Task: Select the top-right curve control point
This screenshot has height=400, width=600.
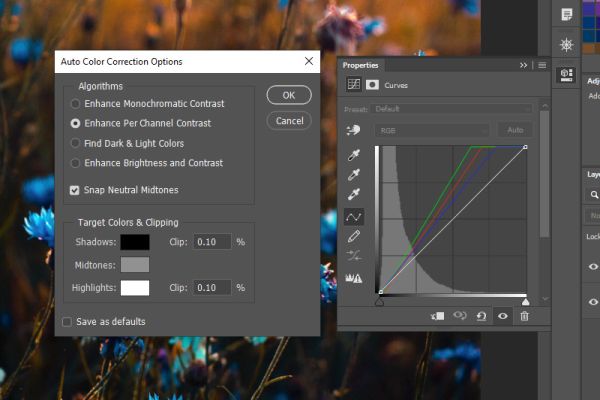Action: [x=525, y=147]
